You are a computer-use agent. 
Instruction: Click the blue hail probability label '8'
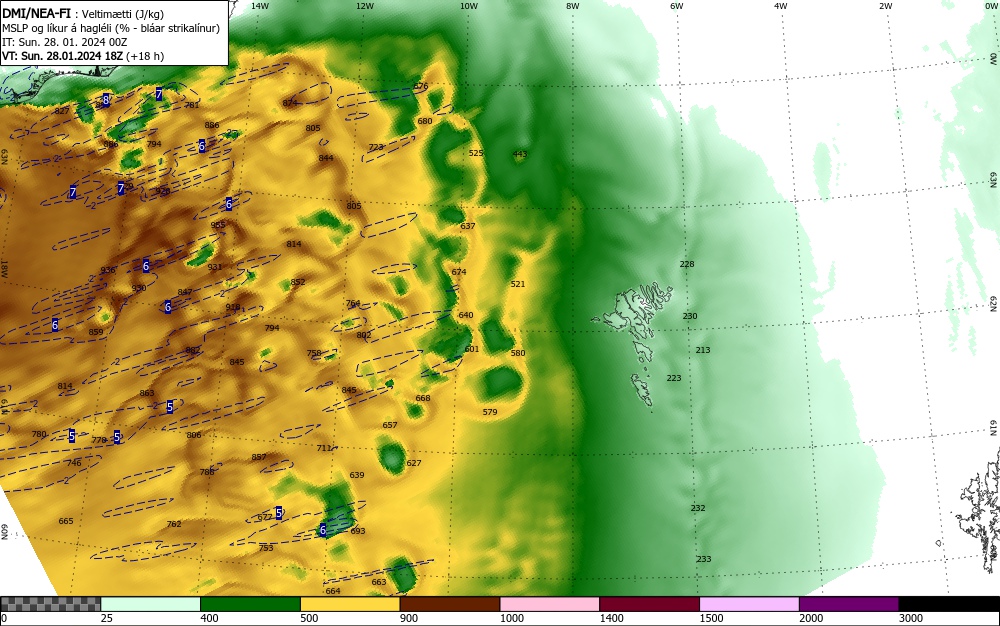tap(106, 99)
